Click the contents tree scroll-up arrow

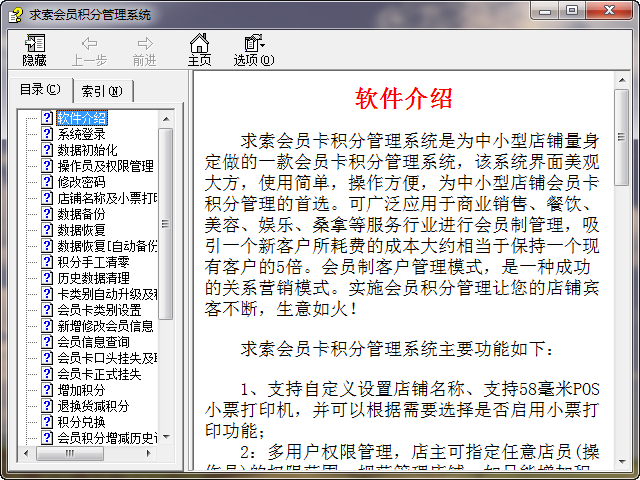[166, 119]
